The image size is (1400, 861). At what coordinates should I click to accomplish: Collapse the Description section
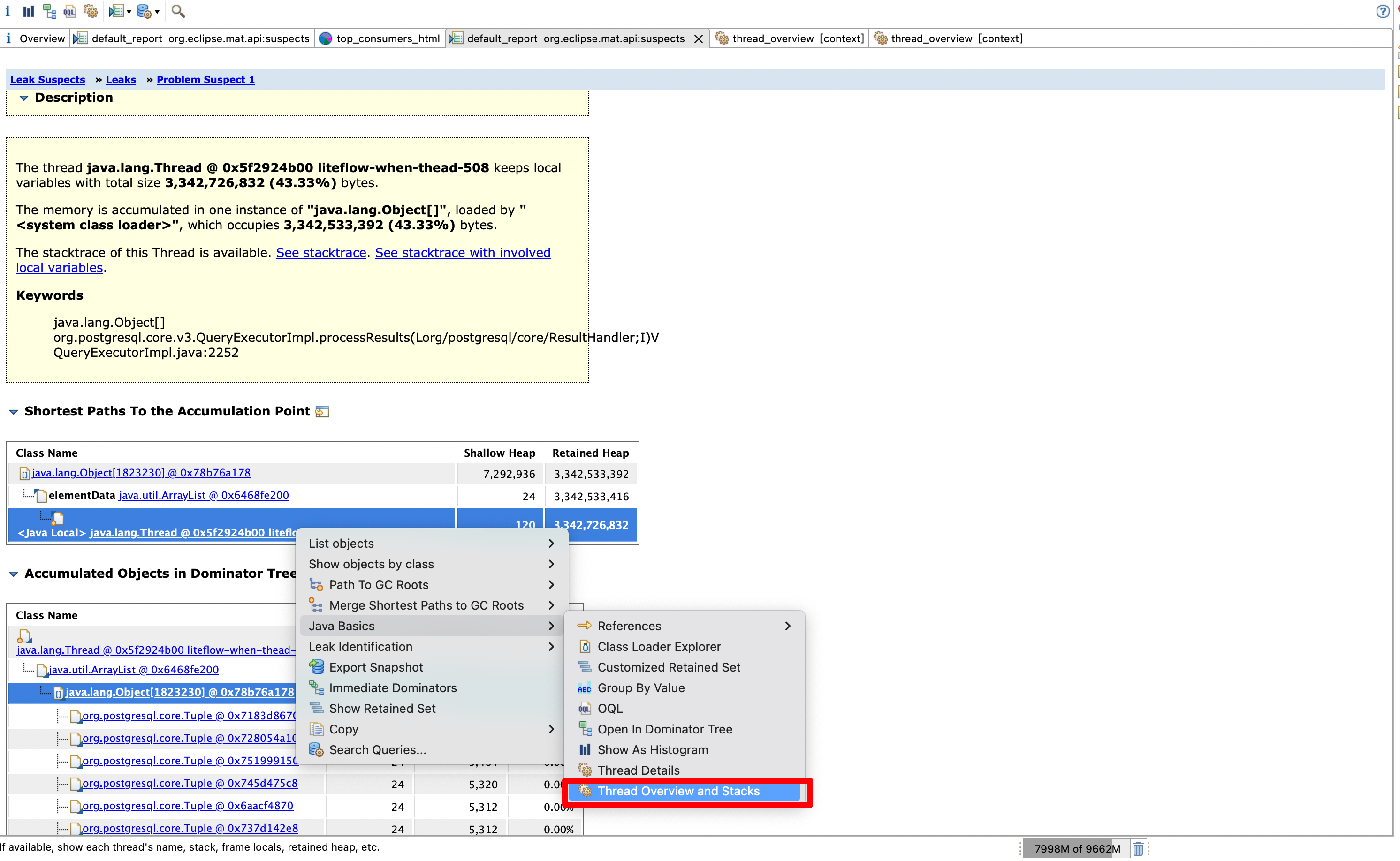pyautogui.click(x=23, y=98)
